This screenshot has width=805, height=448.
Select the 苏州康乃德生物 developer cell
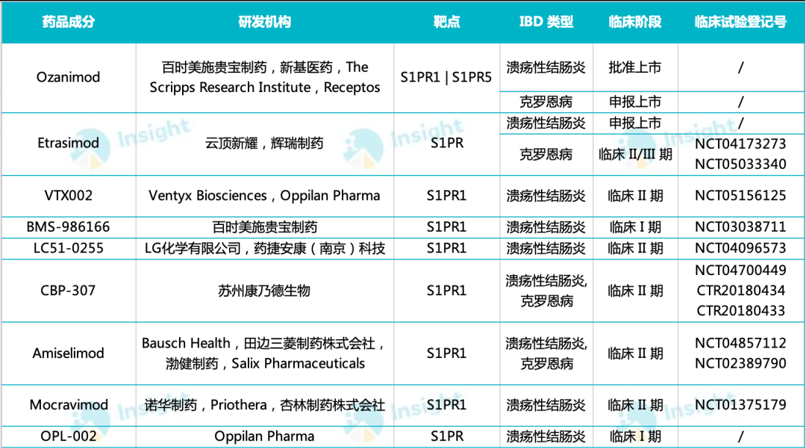pyautogui.click(x=264, y=290)
